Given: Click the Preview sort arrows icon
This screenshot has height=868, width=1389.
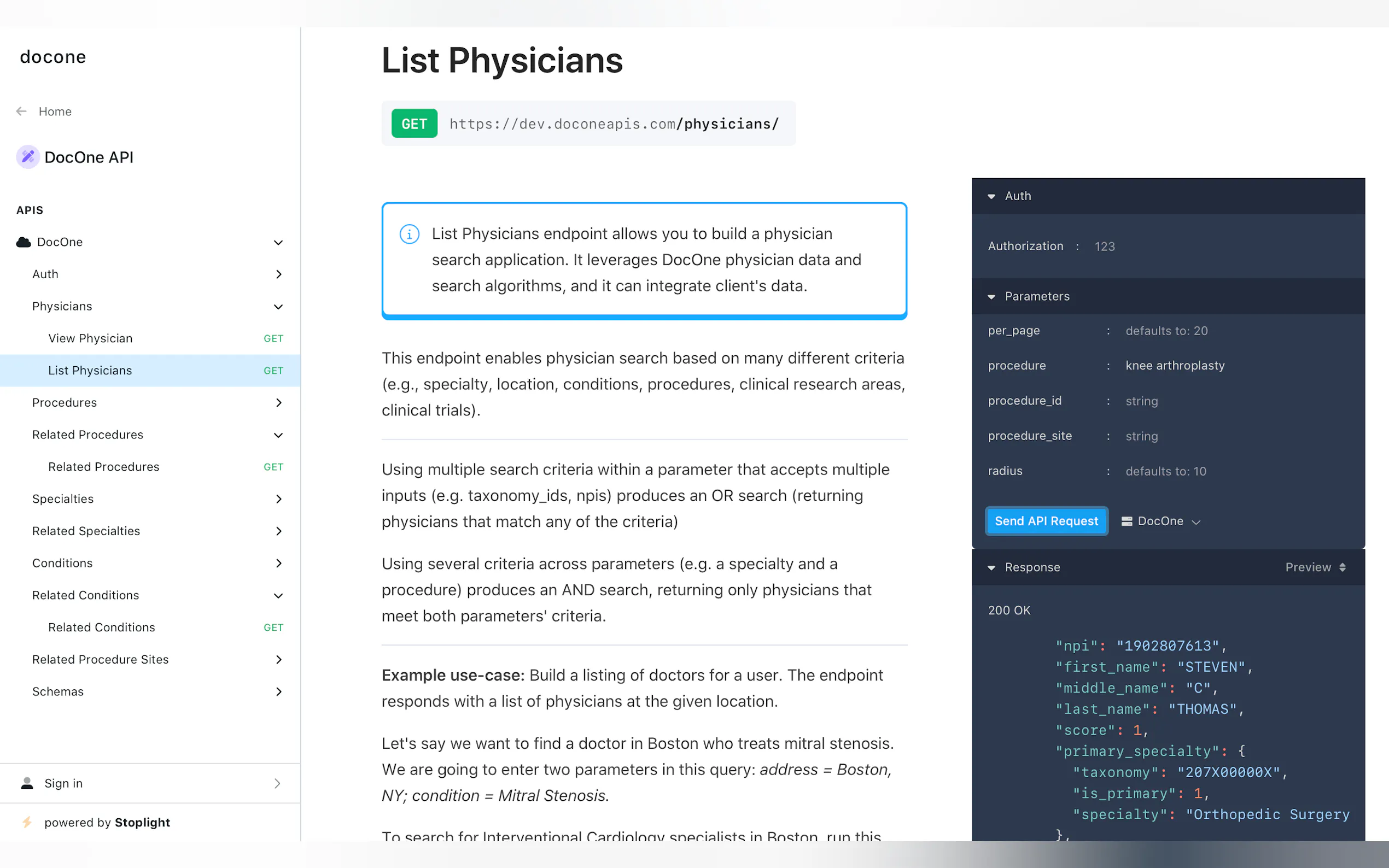Looking at the screenshot, I should 1343,567.
